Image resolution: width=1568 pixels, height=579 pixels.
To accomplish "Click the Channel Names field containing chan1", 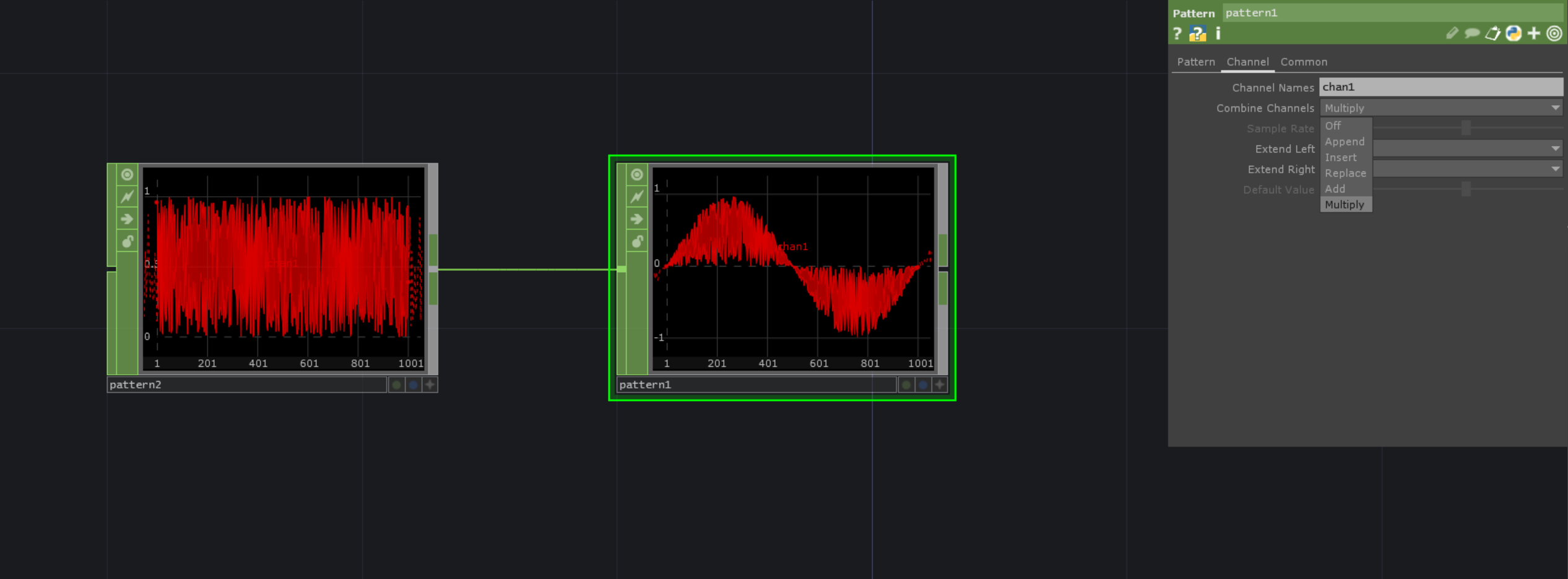I will (x=1440, y=87).
